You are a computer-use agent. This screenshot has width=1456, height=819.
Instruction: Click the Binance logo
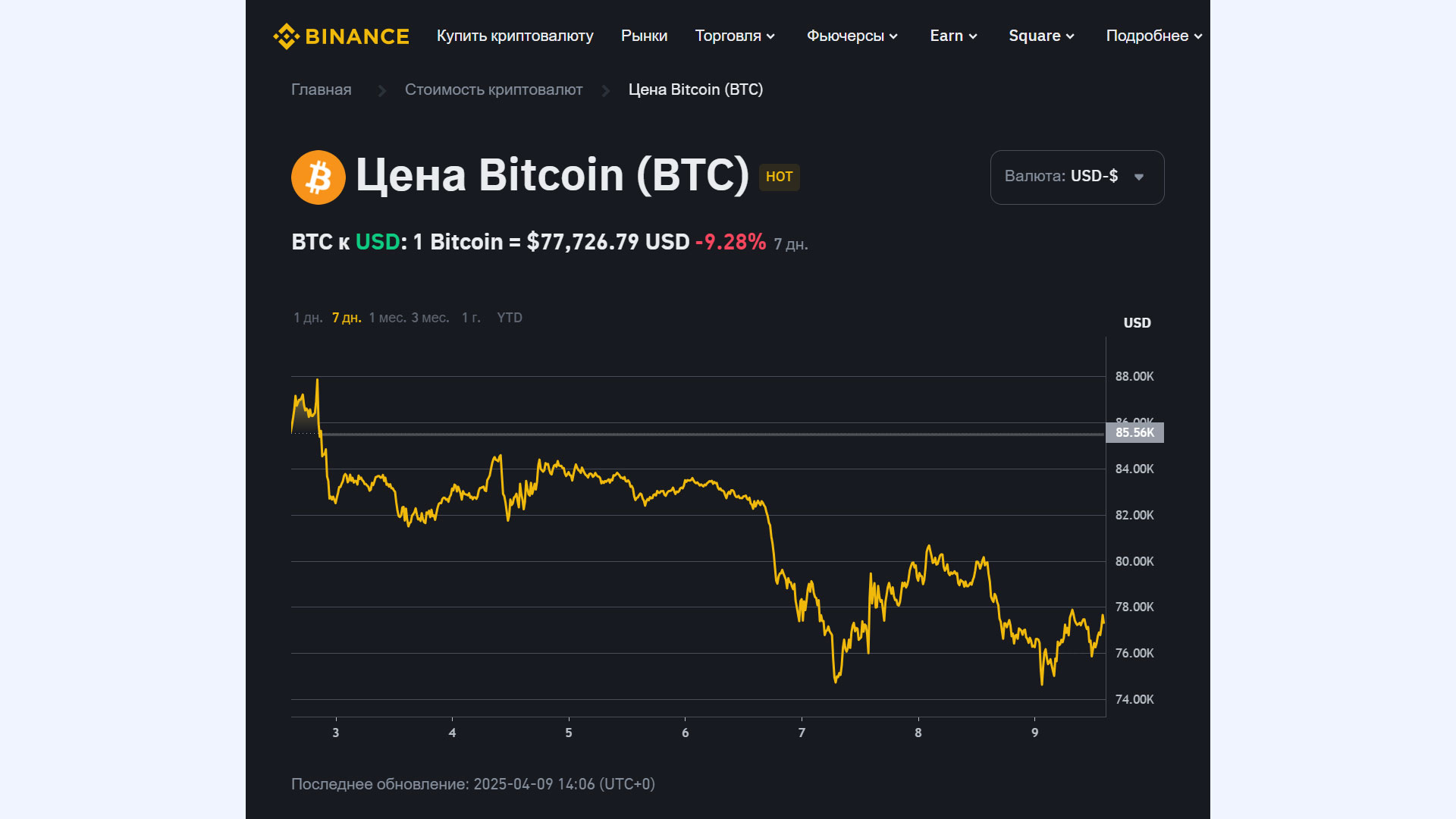[x=341, y=36]
